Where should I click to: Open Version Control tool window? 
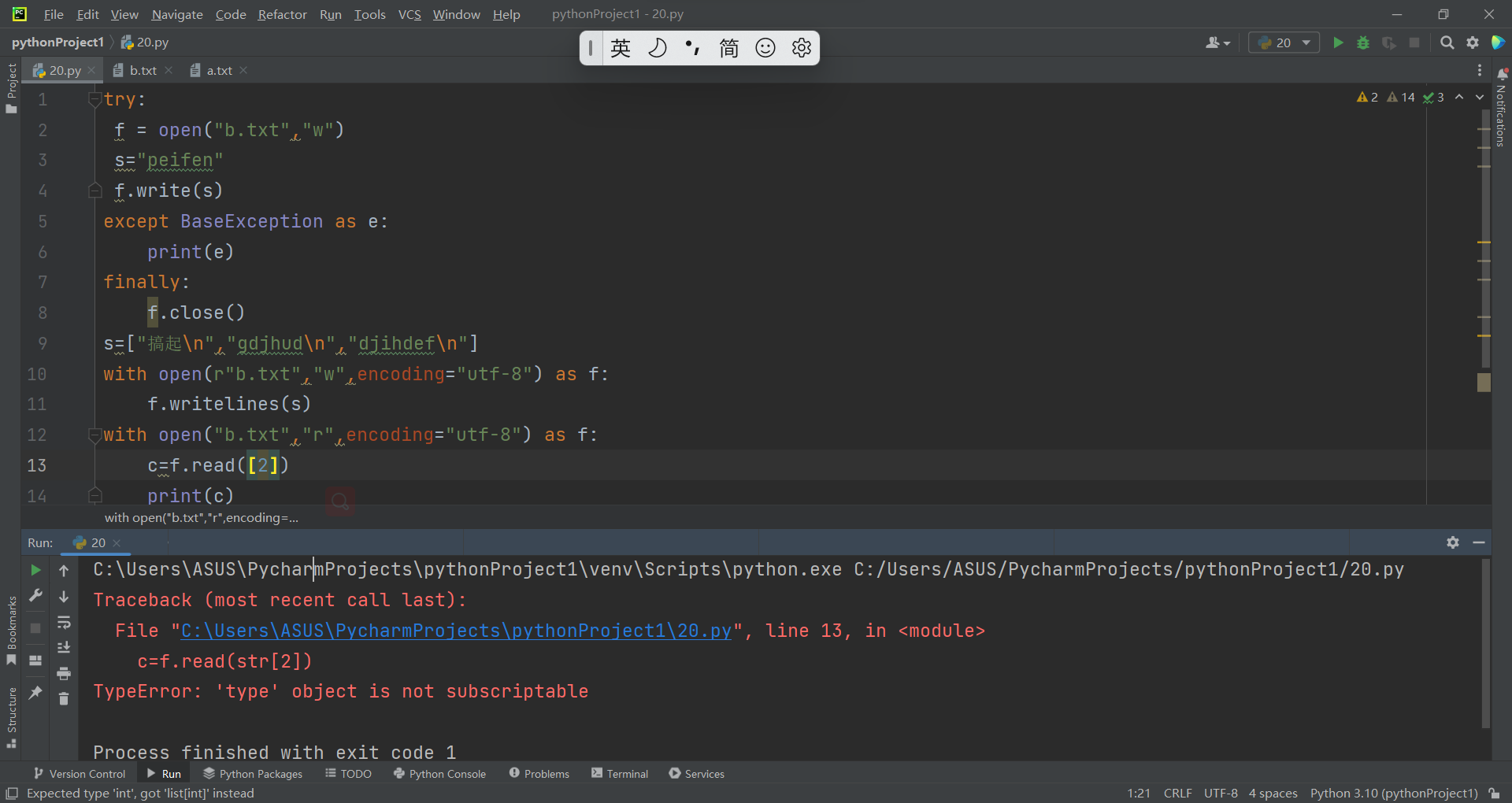click(80, 774)
